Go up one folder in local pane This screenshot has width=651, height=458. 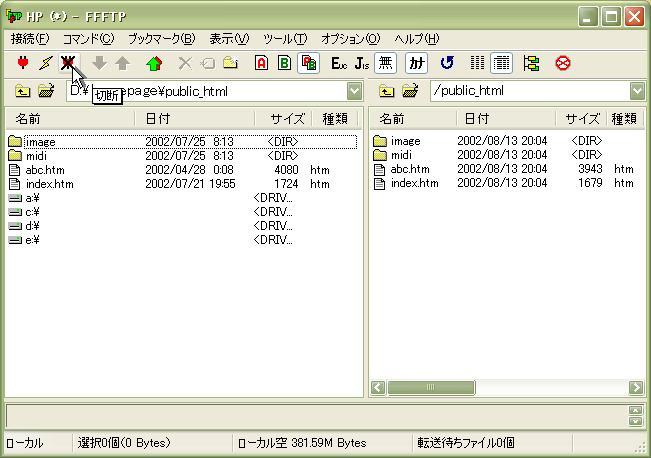pyautogui.click(x=23, y=92)
